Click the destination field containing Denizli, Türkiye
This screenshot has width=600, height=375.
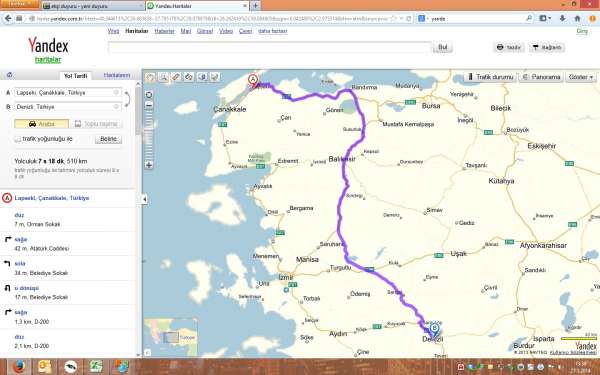click(68, 107)
